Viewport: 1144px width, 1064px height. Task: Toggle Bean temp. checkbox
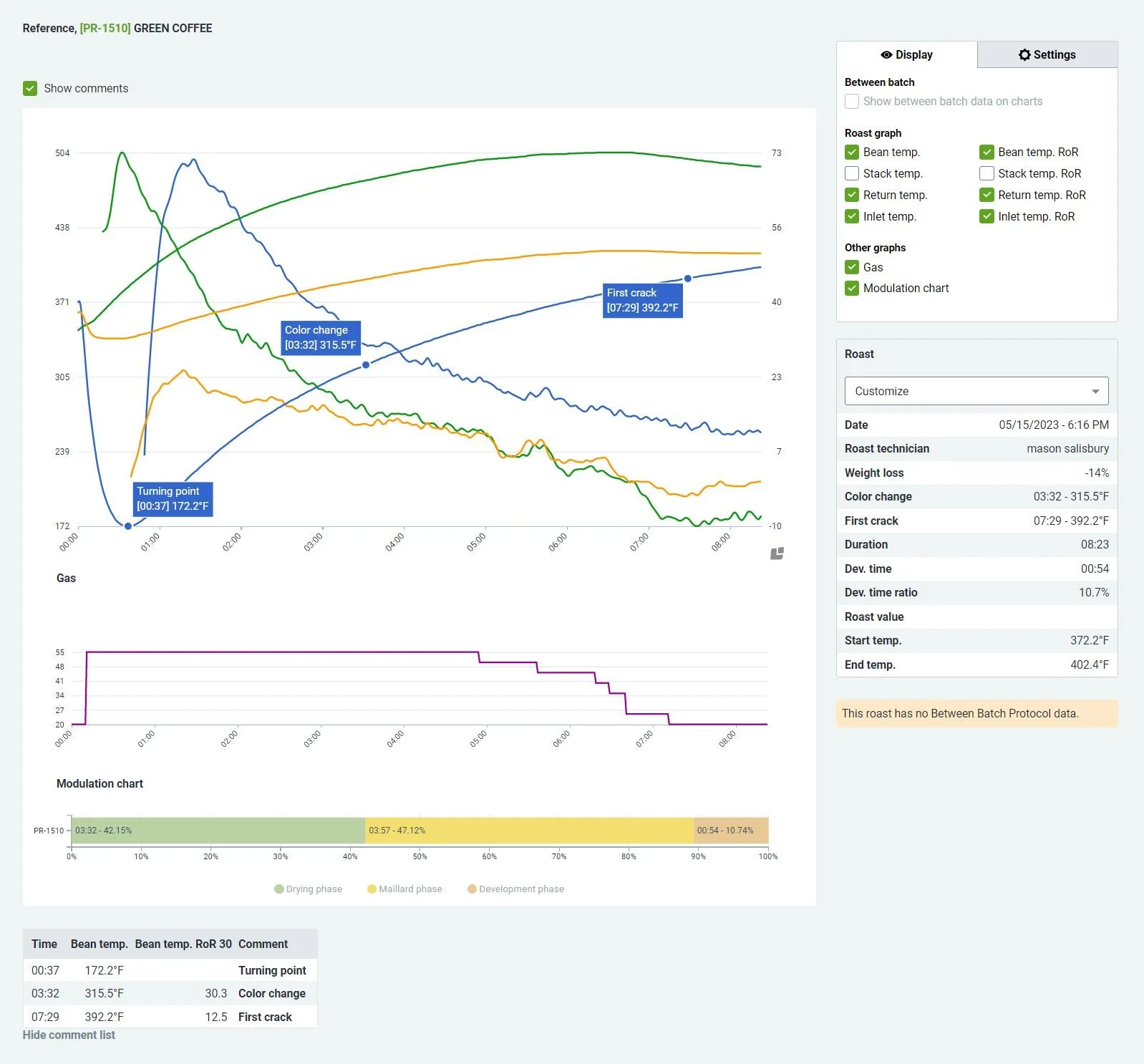click(x=852, y=152)
